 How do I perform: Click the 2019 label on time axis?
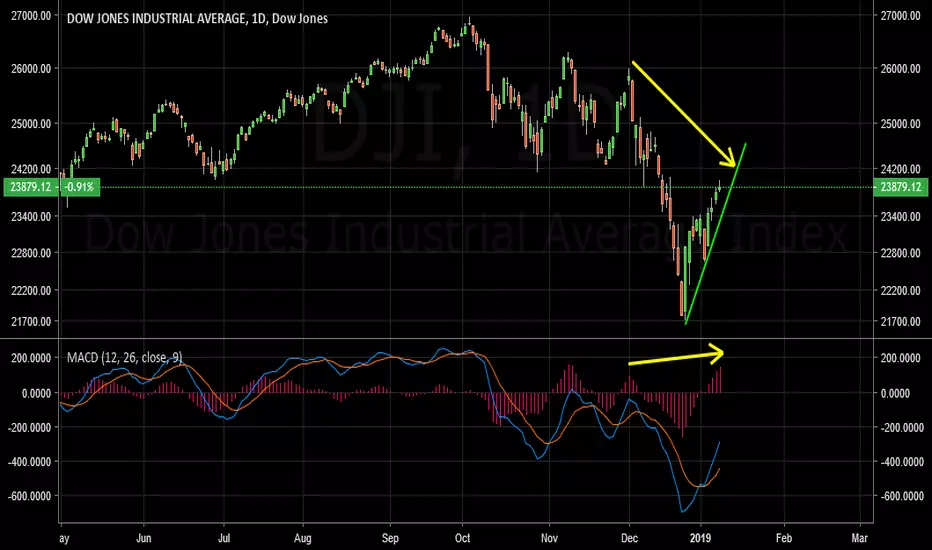tap(700, 538)
